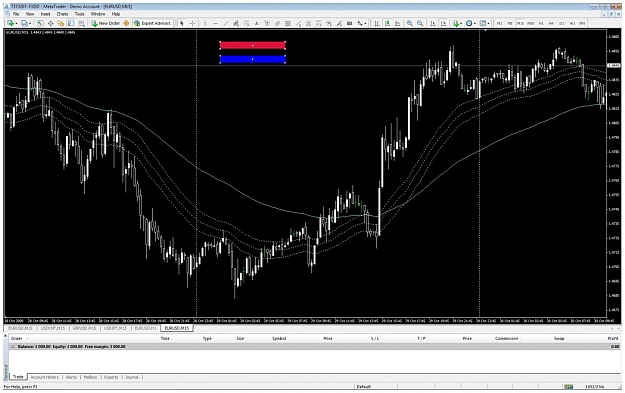The height and width of the screenshot is (393, 625).
Task: Select the crosshair tool
Action: (192, 23)
